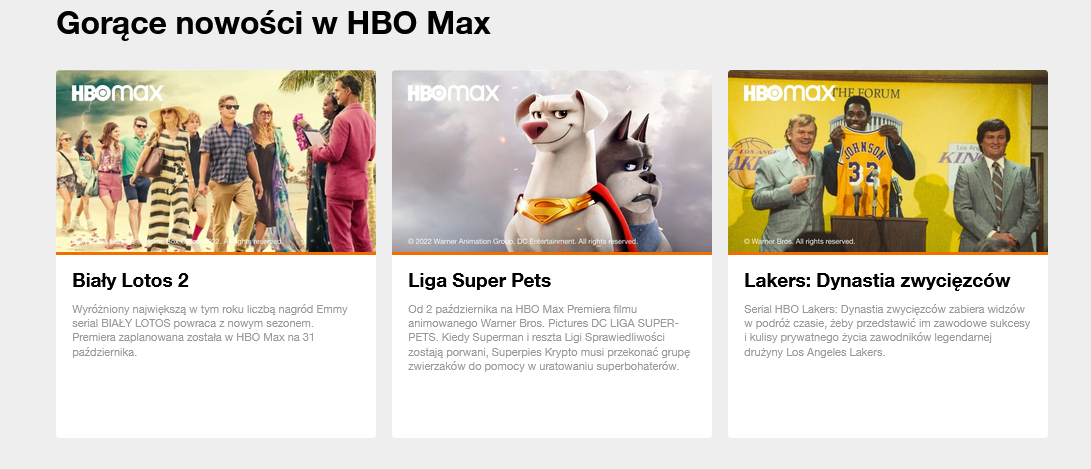1091x469 pixels.
Task: Click the Warner Bros. copyright caption on Lakers image
Action: 799,241
